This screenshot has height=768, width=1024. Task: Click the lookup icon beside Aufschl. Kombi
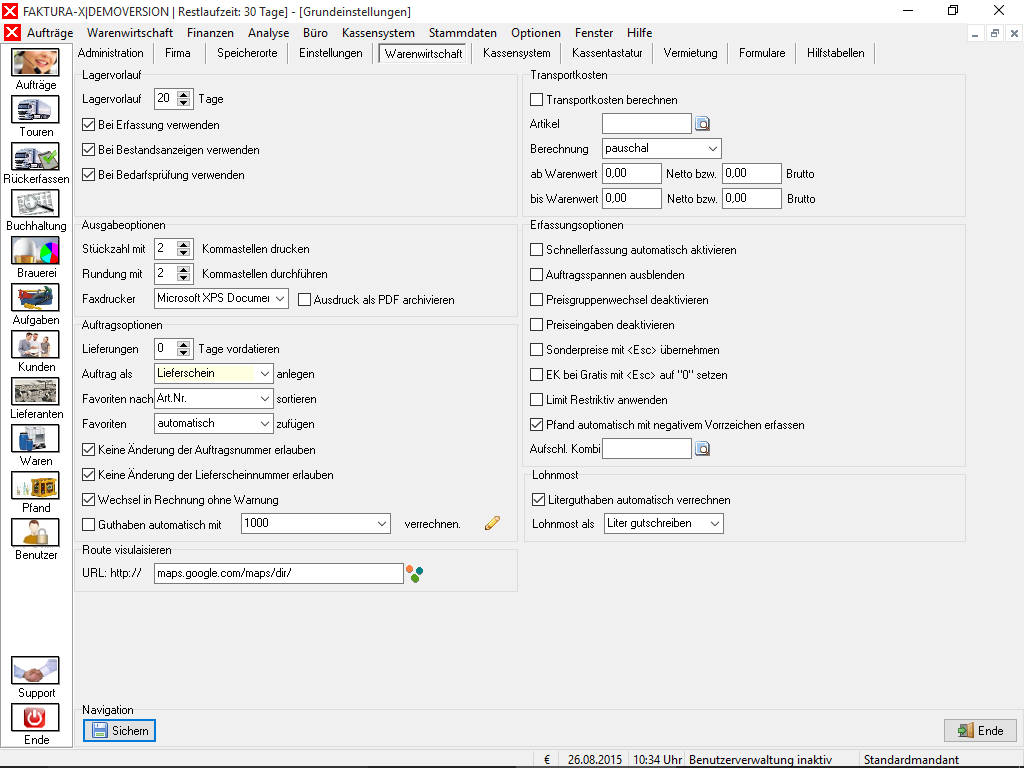pos(703,449)
